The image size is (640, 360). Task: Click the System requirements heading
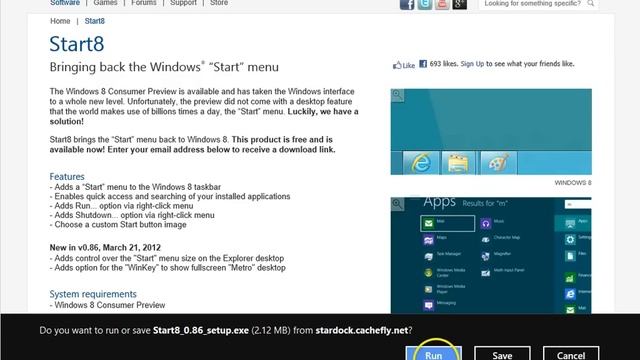[x=93, y=294]
